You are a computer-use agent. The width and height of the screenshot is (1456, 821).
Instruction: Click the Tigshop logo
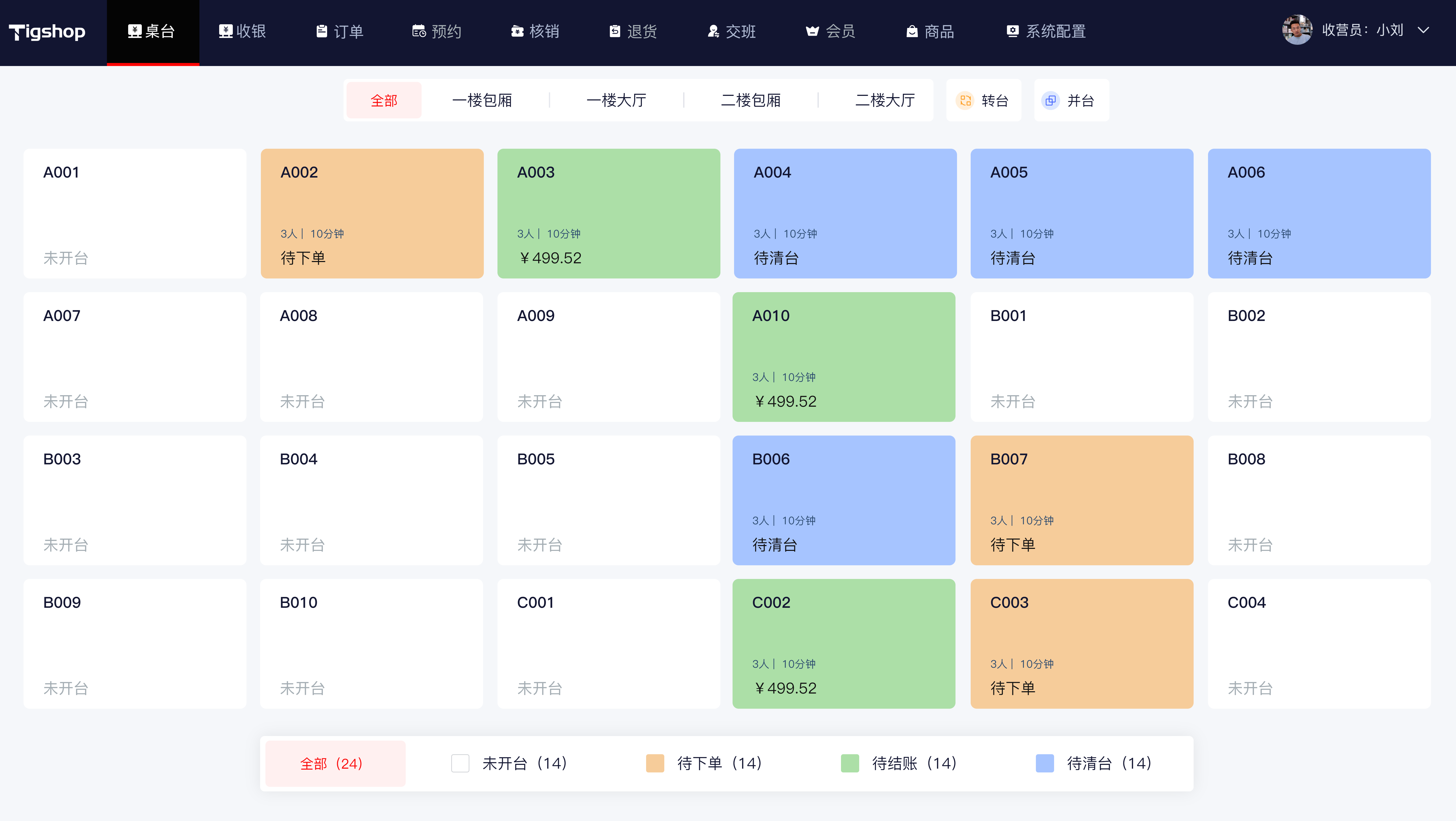point(47,32)
